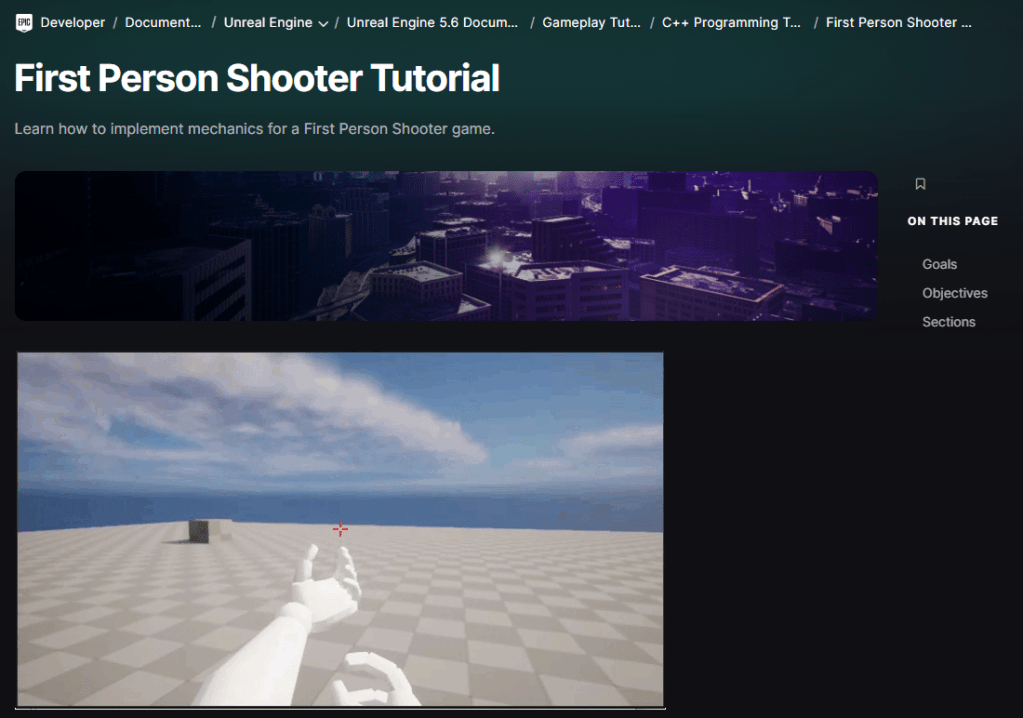Go to the Documentation breadcrumb
Screen dimensions: 1023x718
point(162,22)
